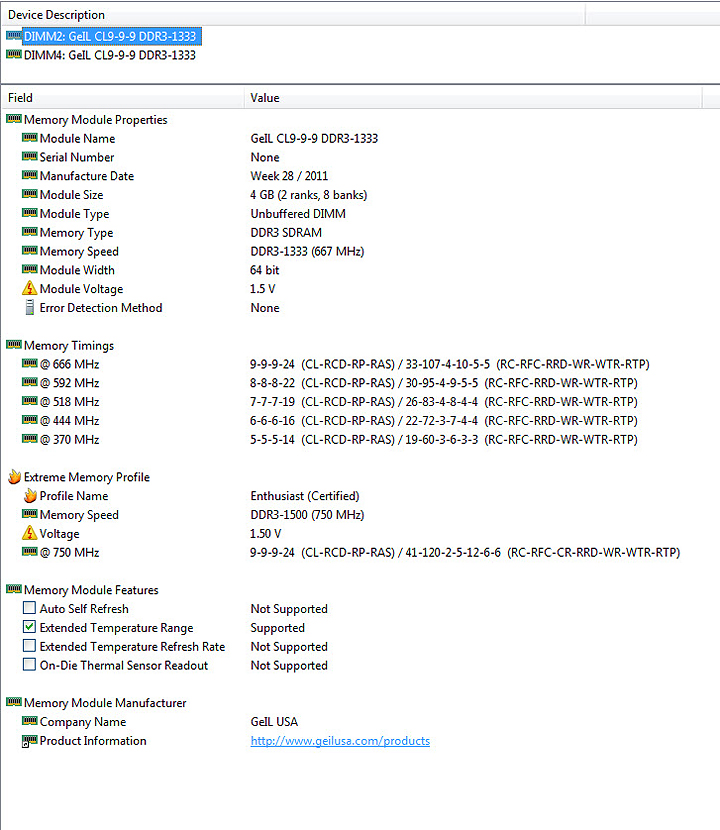Click the @ 518 MHz timing icon

click(30, 401)
